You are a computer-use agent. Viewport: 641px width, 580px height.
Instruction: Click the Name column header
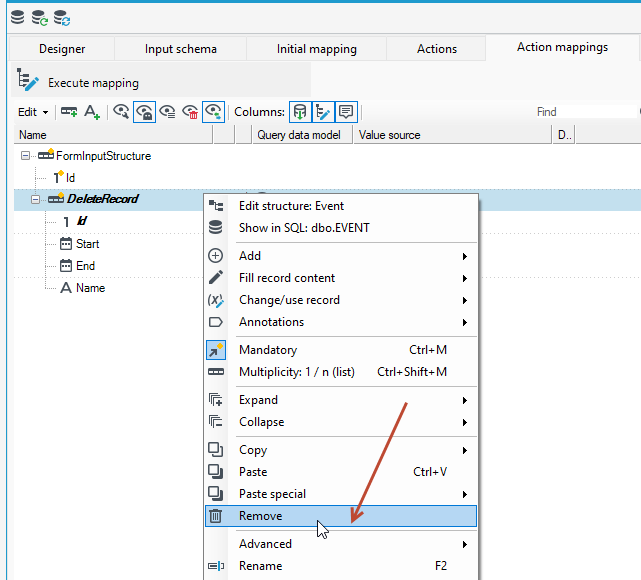coord(113,135)
